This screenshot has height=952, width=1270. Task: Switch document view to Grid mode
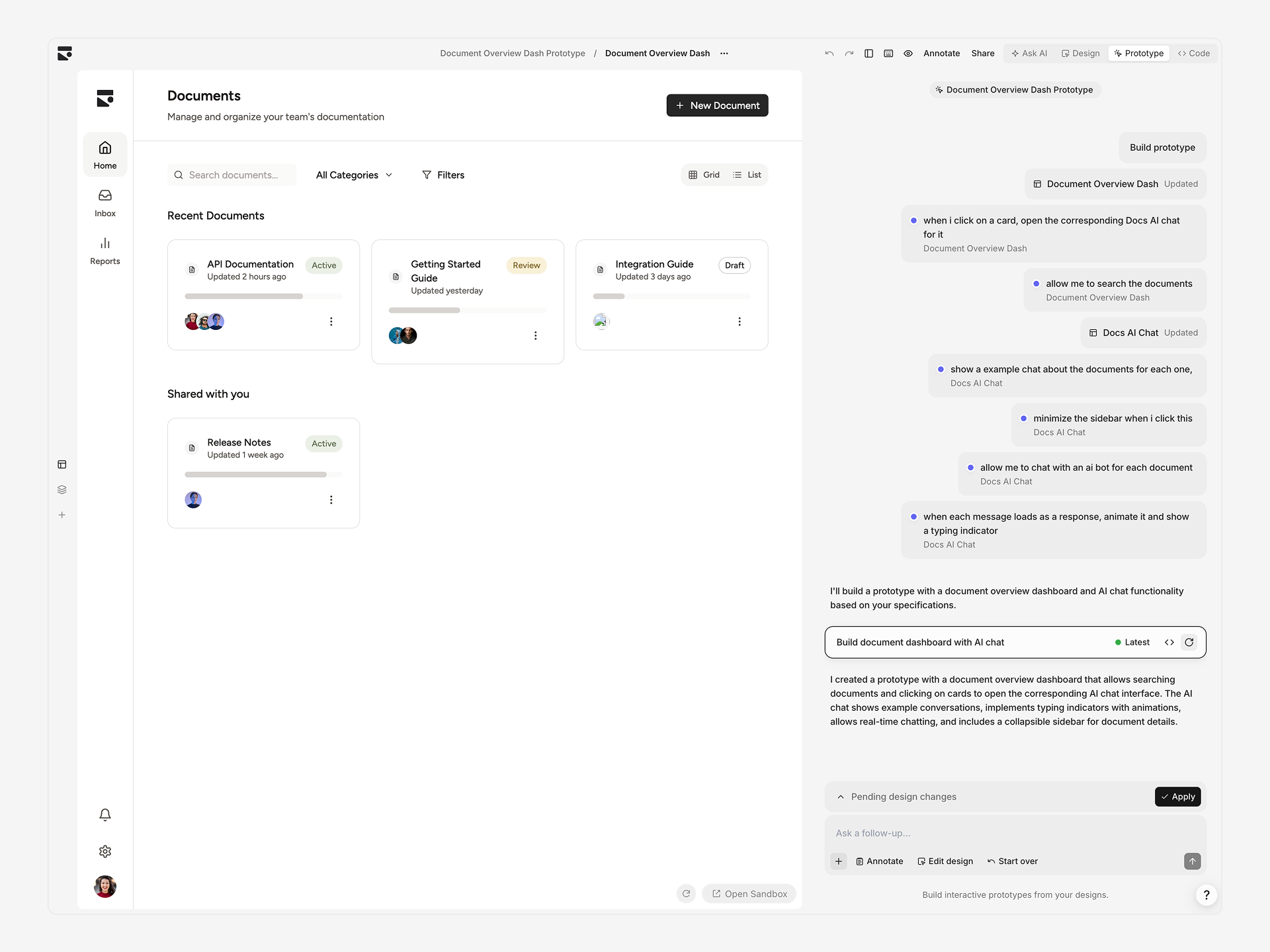coord(704,175)
